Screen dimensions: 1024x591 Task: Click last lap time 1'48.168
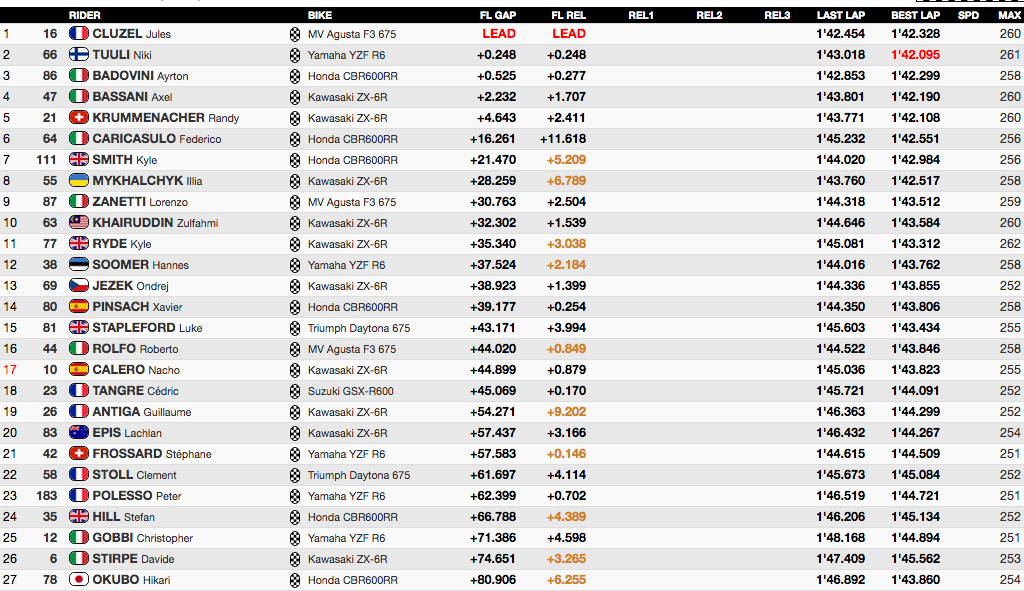coord(840,537)
